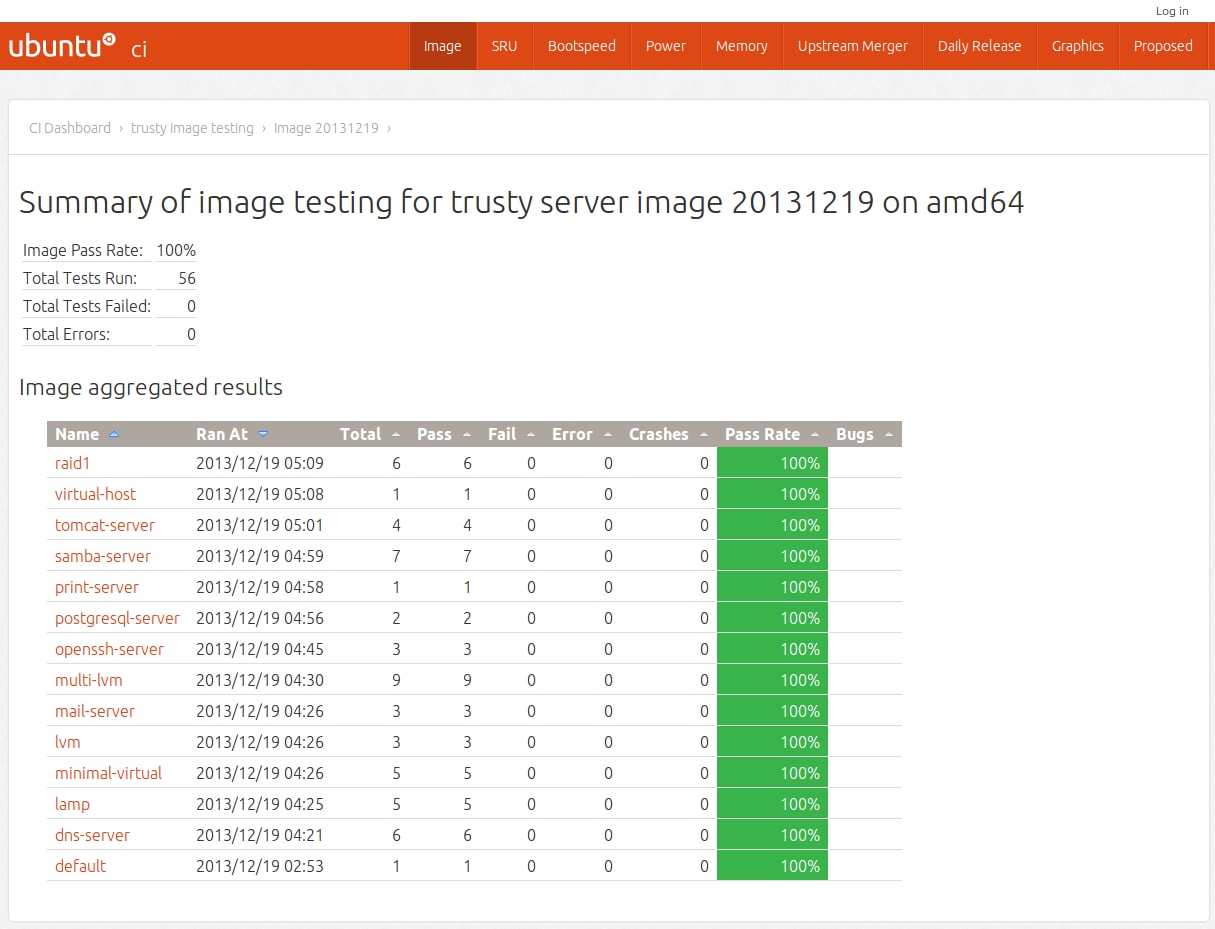
Task: Open samba-server results
Action: point(103,556)
